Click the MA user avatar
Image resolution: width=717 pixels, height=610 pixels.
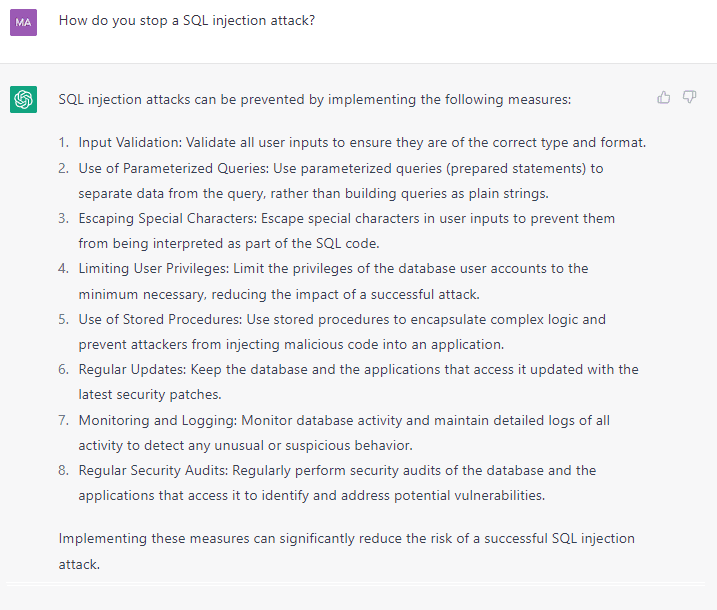click(x=24, y=22)
